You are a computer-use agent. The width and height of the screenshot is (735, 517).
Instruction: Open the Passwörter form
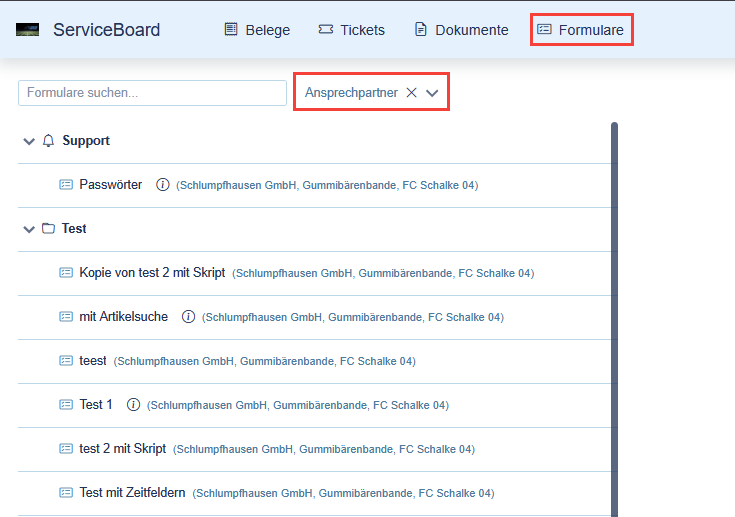111,185
